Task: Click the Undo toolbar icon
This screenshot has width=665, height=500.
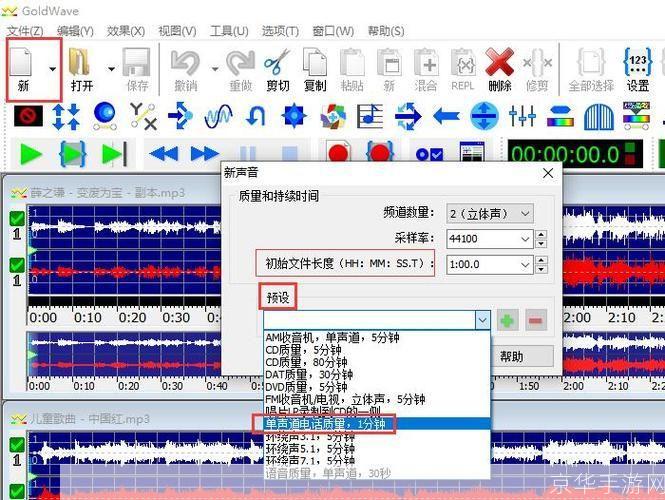Action: coord(185,63)
